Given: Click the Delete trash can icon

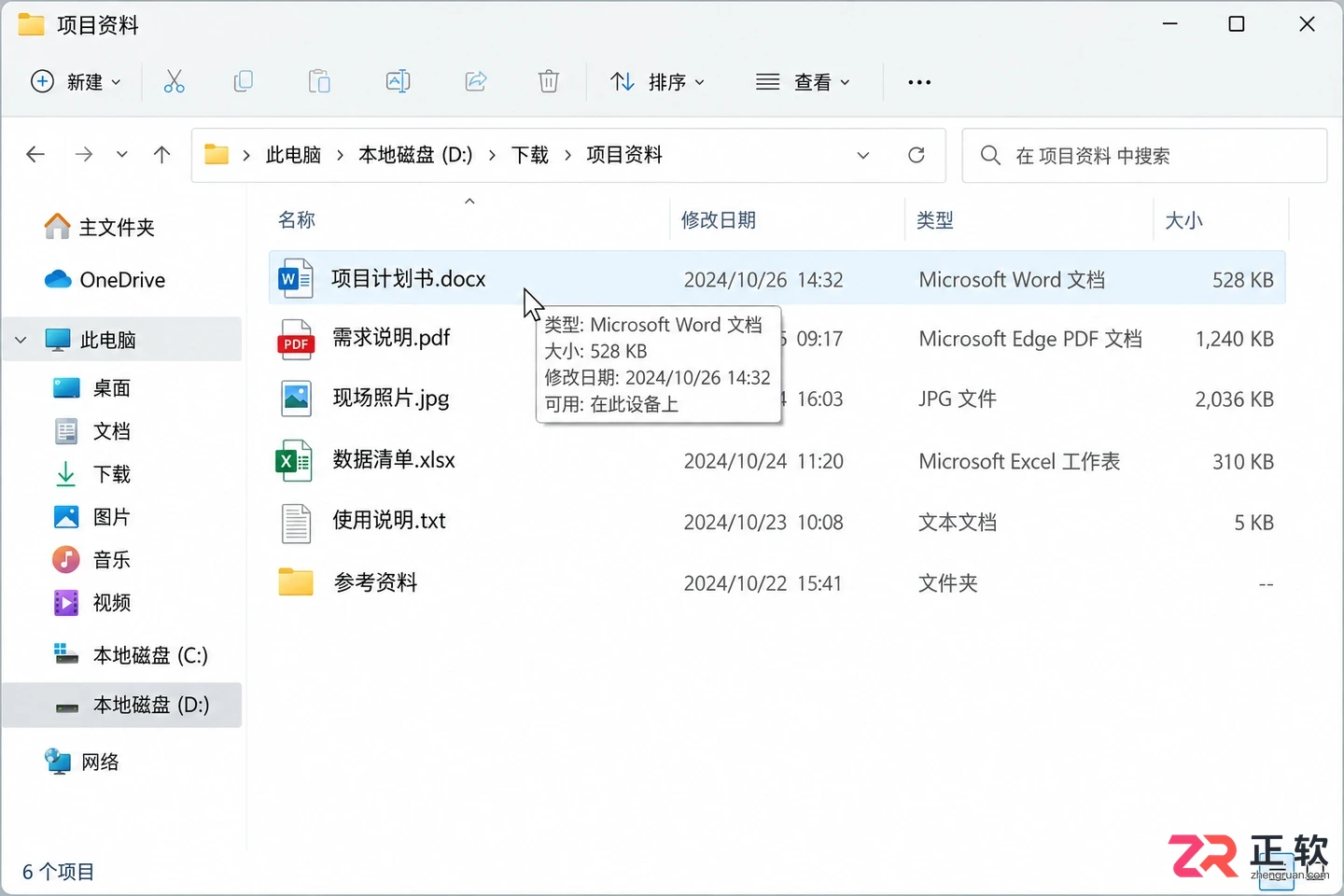Looking at the screenshot, I should click(549, 82).
